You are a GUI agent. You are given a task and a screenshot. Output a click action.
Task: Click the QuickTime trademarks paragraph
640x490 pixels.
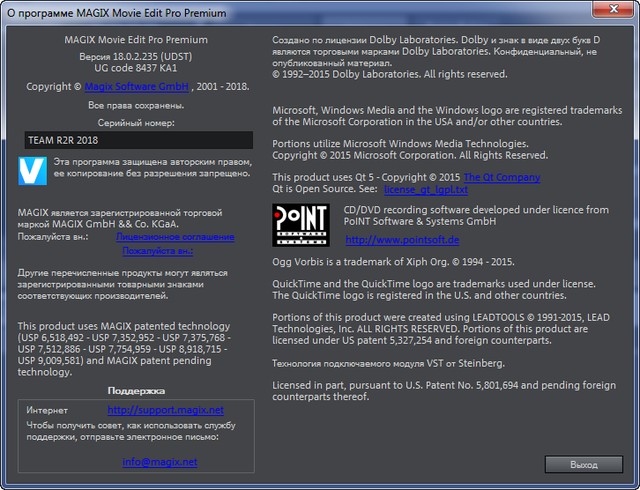click(x=434, y=290)
